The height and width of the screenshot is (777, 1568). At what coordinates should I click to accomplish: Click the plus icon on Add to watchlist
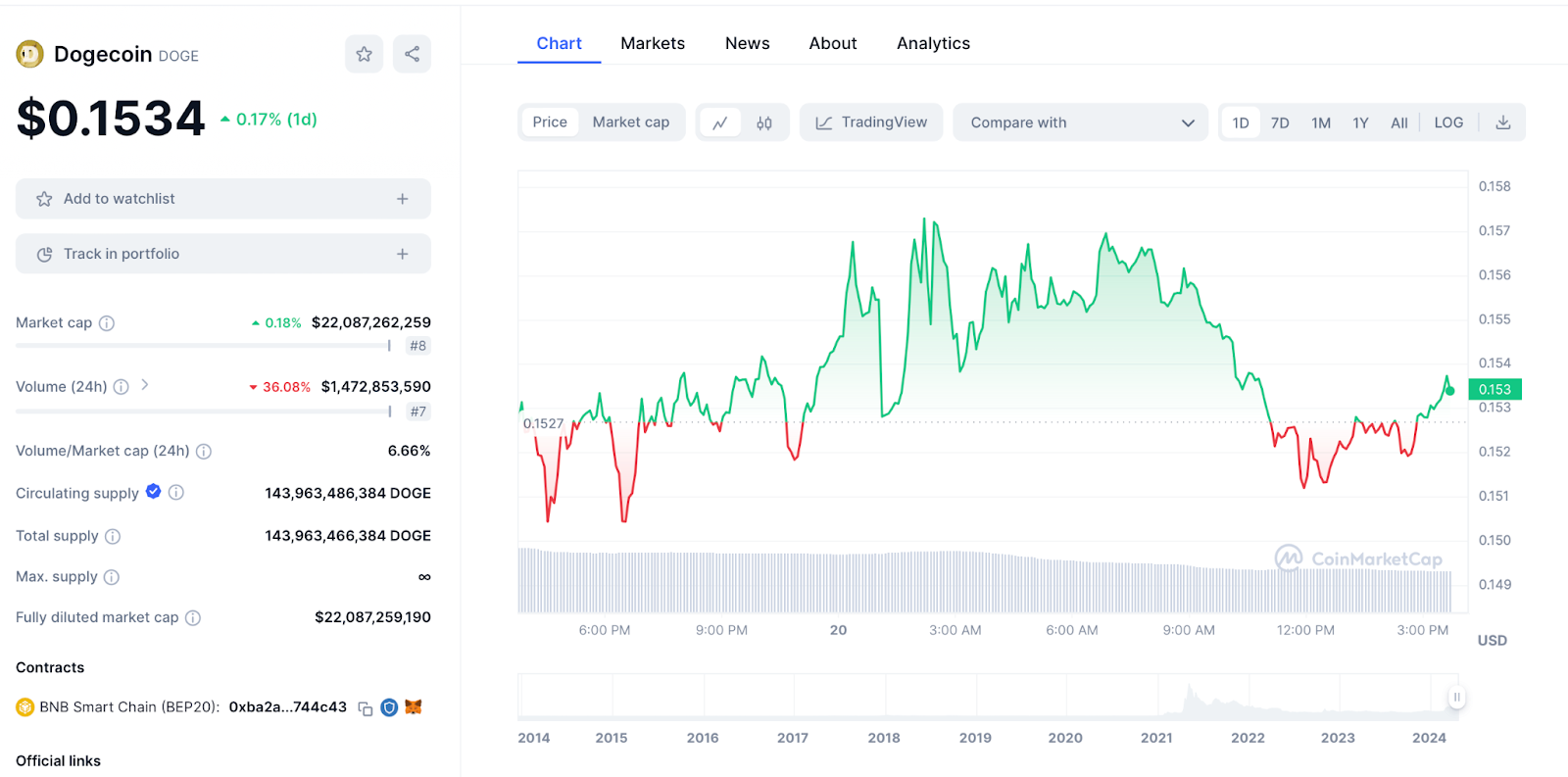[402, 199]
